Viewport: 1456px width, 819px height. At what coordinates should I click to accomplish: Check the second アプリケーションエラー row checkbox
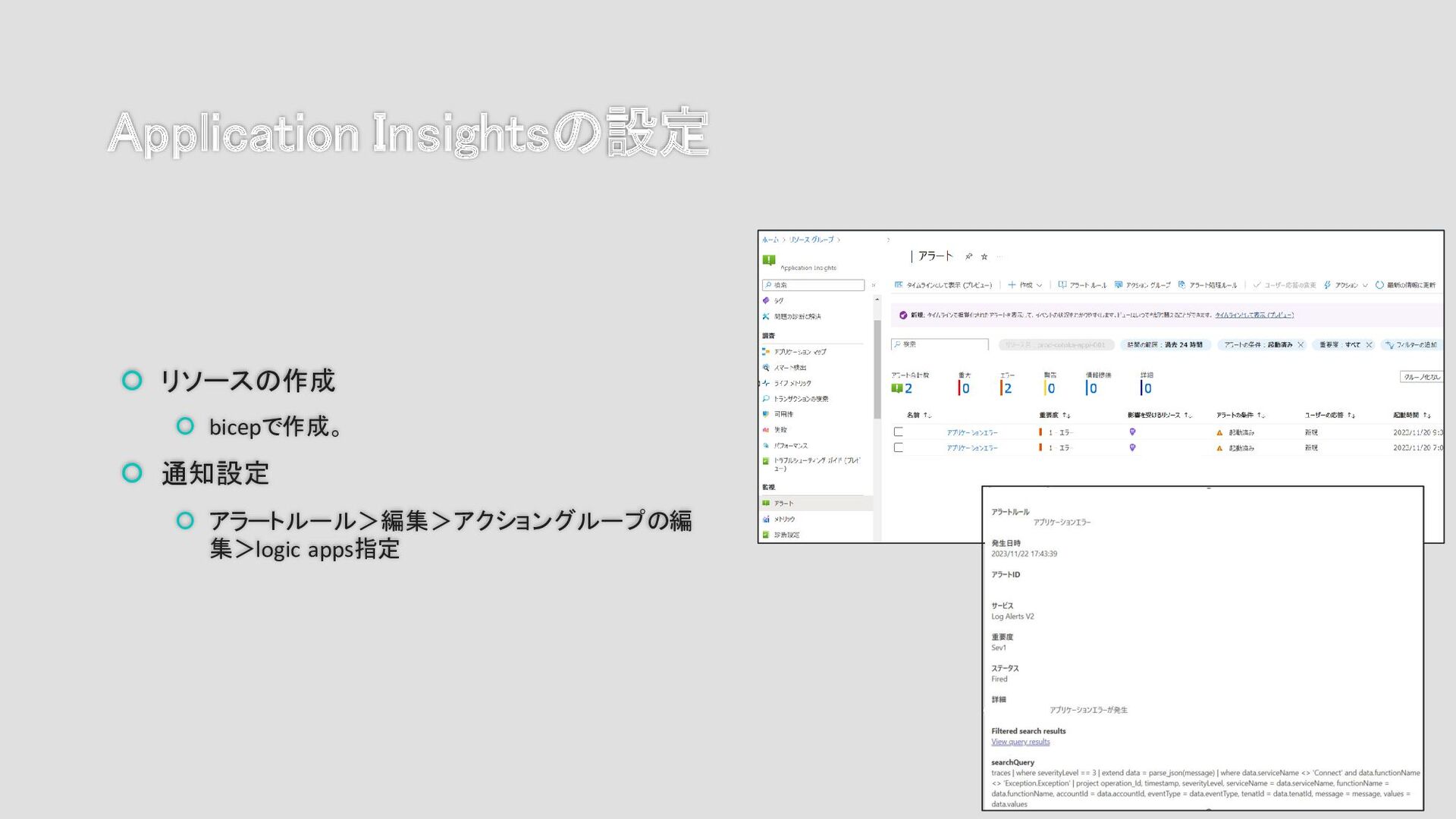[x=899, y=447]
